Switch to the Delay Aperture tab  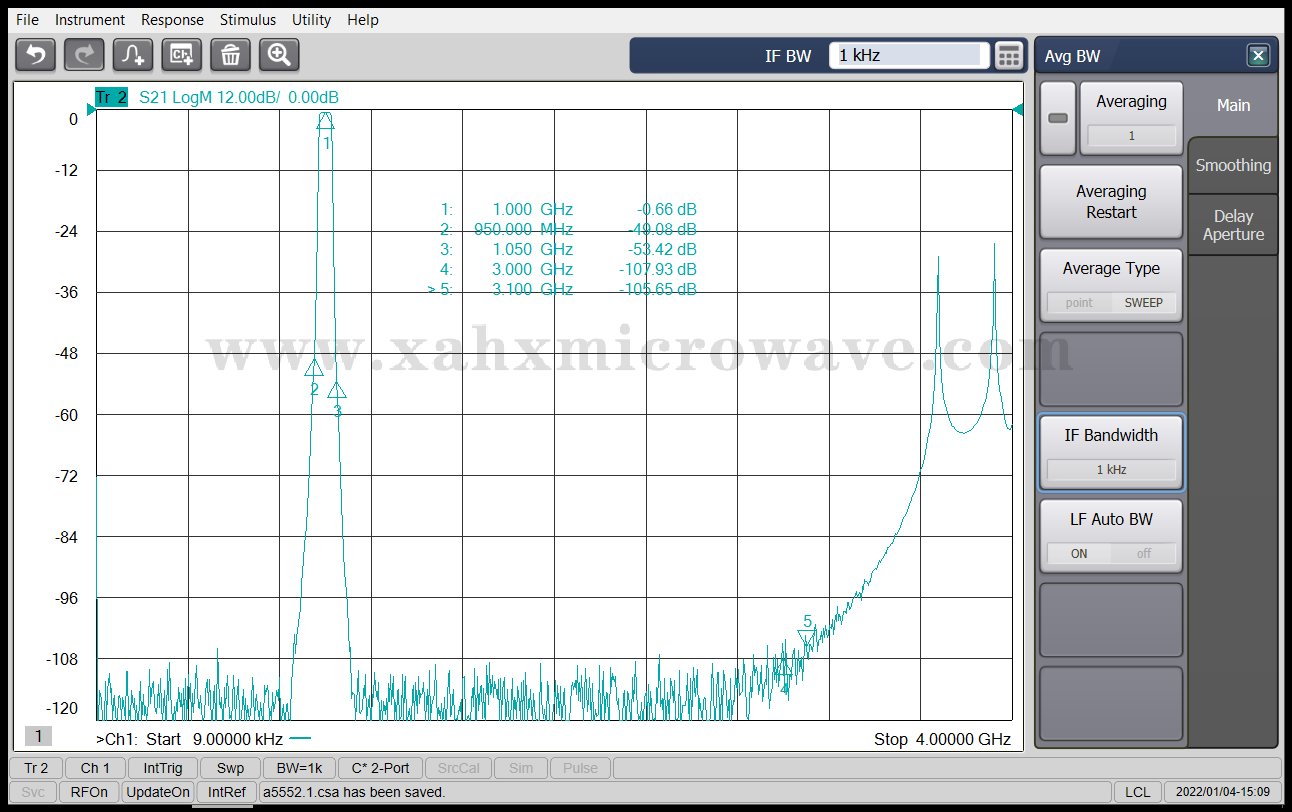pos(1233,225)
